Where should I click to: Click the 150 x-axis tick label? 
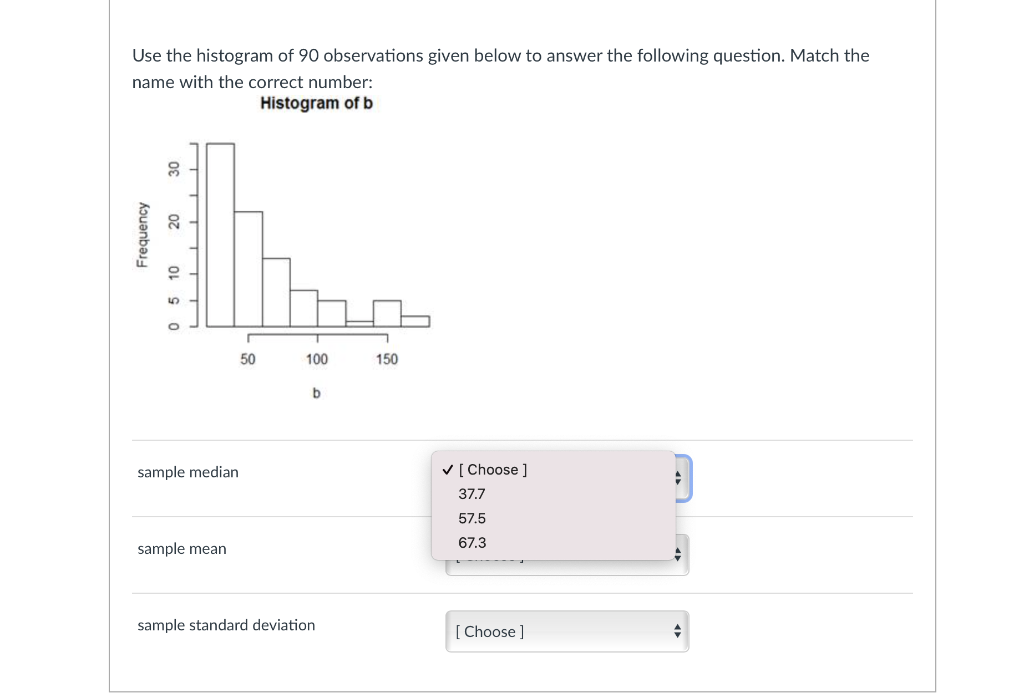point(387,359)
